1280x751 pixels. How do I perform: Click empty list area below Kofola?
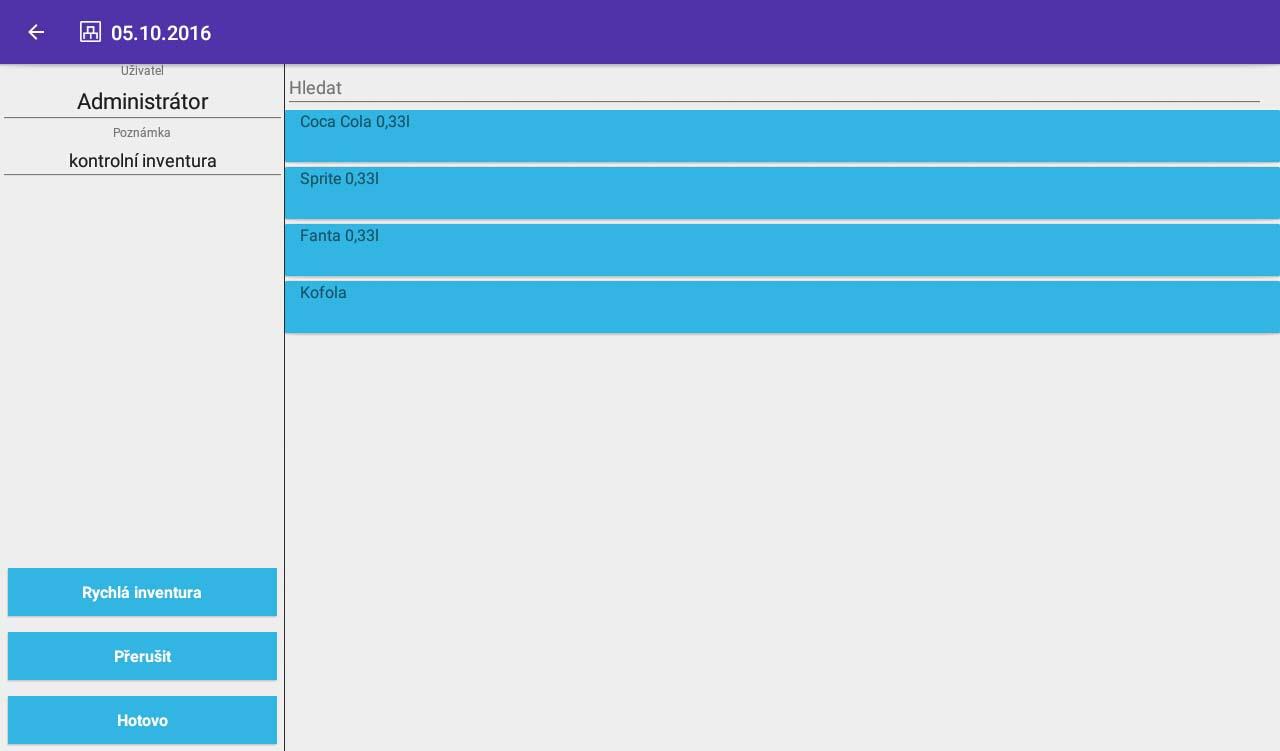[780, 540]
